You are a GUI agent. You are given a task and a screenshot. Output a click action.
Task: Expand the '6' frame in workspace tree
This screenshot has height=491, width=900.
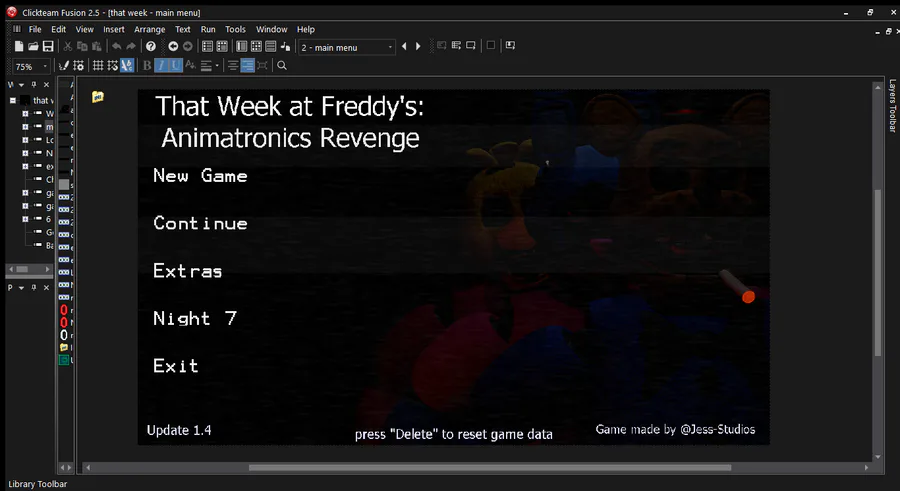[25, 219]
